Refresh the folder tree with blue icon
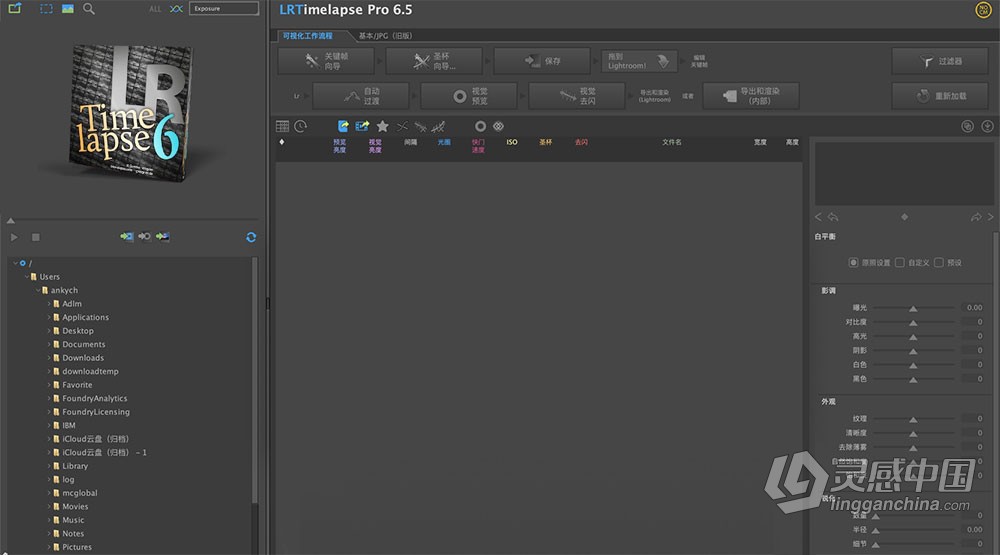This screenshot has height=555, width=1000. tap(251, 237)
